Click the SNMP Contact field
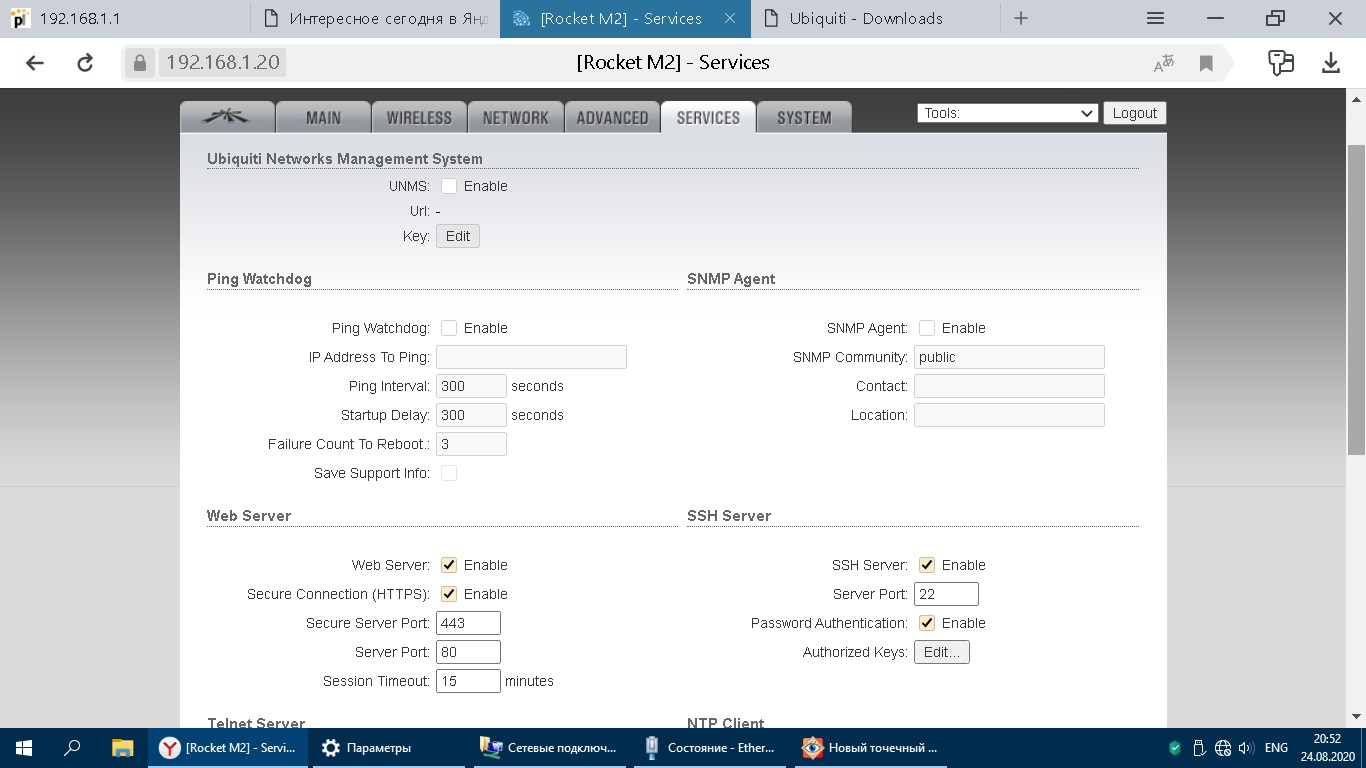1366x768 pixels. [x=1009, y=386]
